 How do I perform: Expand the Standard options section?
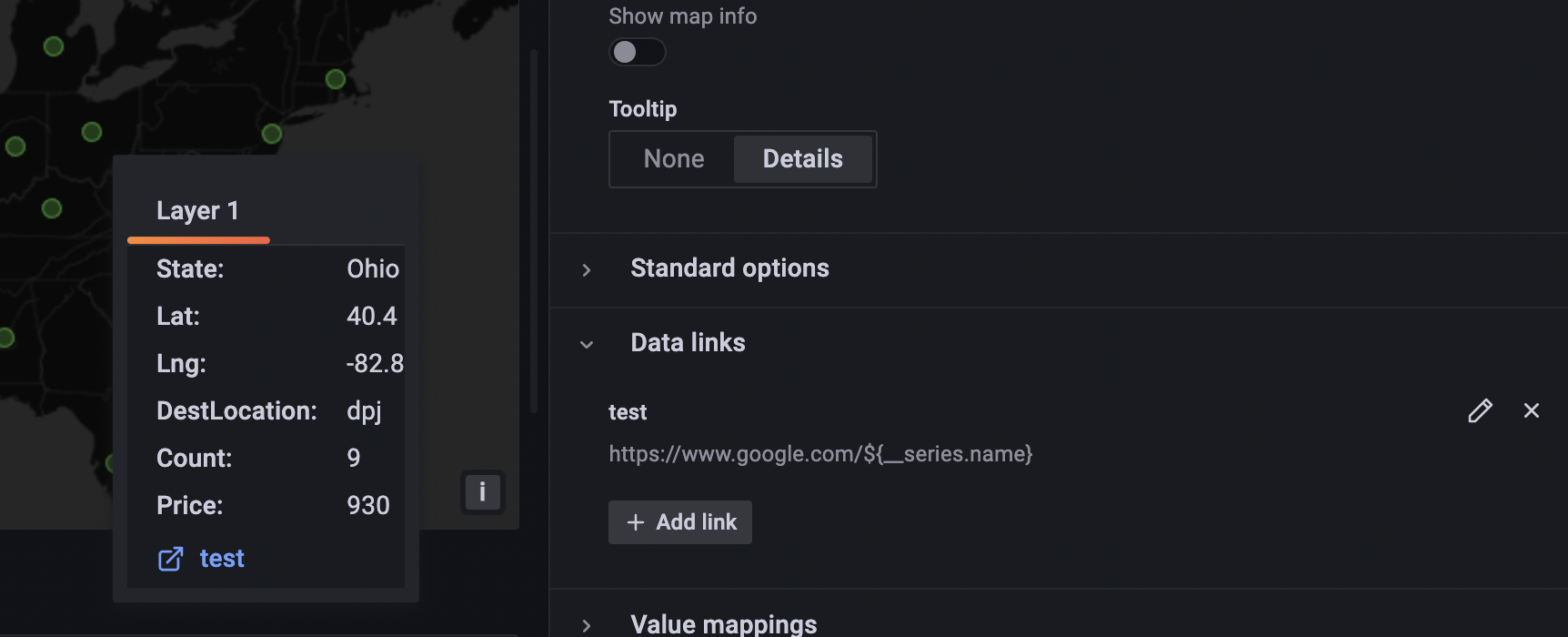point(729,268)
